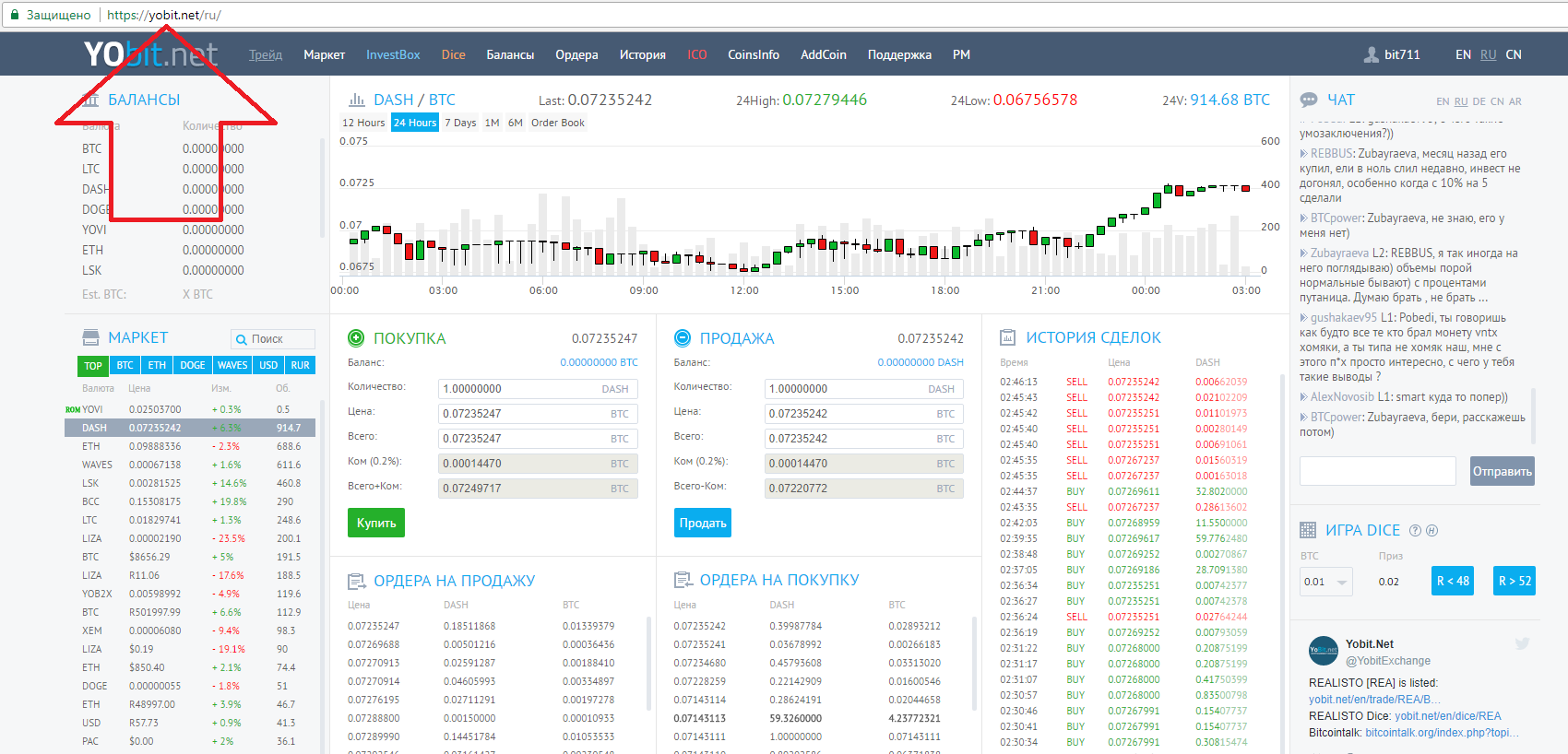Click the Купить buy button
1568x754 pixels.
(376, 523)
